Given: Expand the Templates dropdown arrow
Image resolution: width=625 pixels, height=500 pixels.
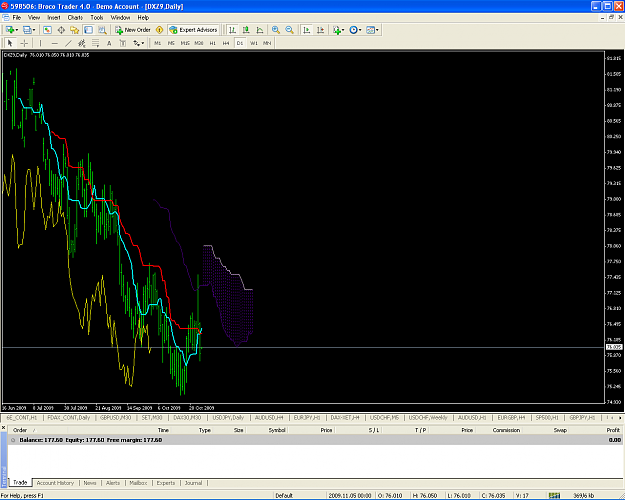Looking at the screenshot, I should (x=377, y=30).
